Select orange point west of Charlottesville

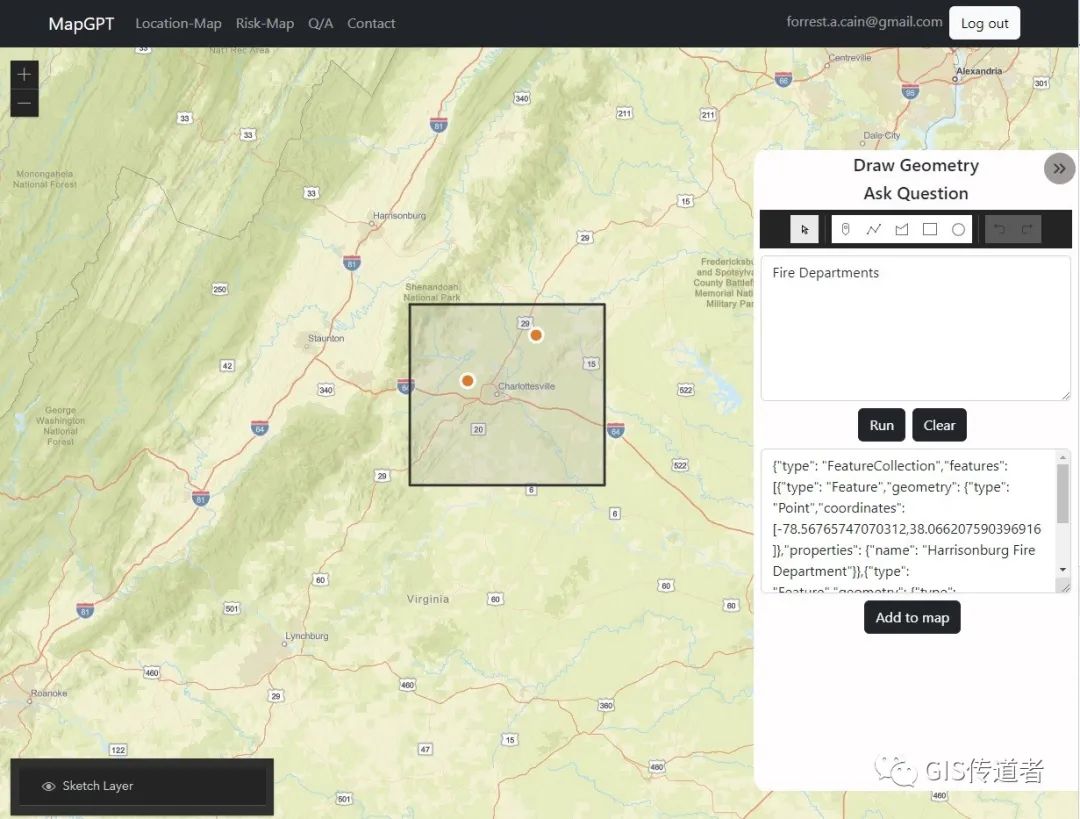pos(468,380)
